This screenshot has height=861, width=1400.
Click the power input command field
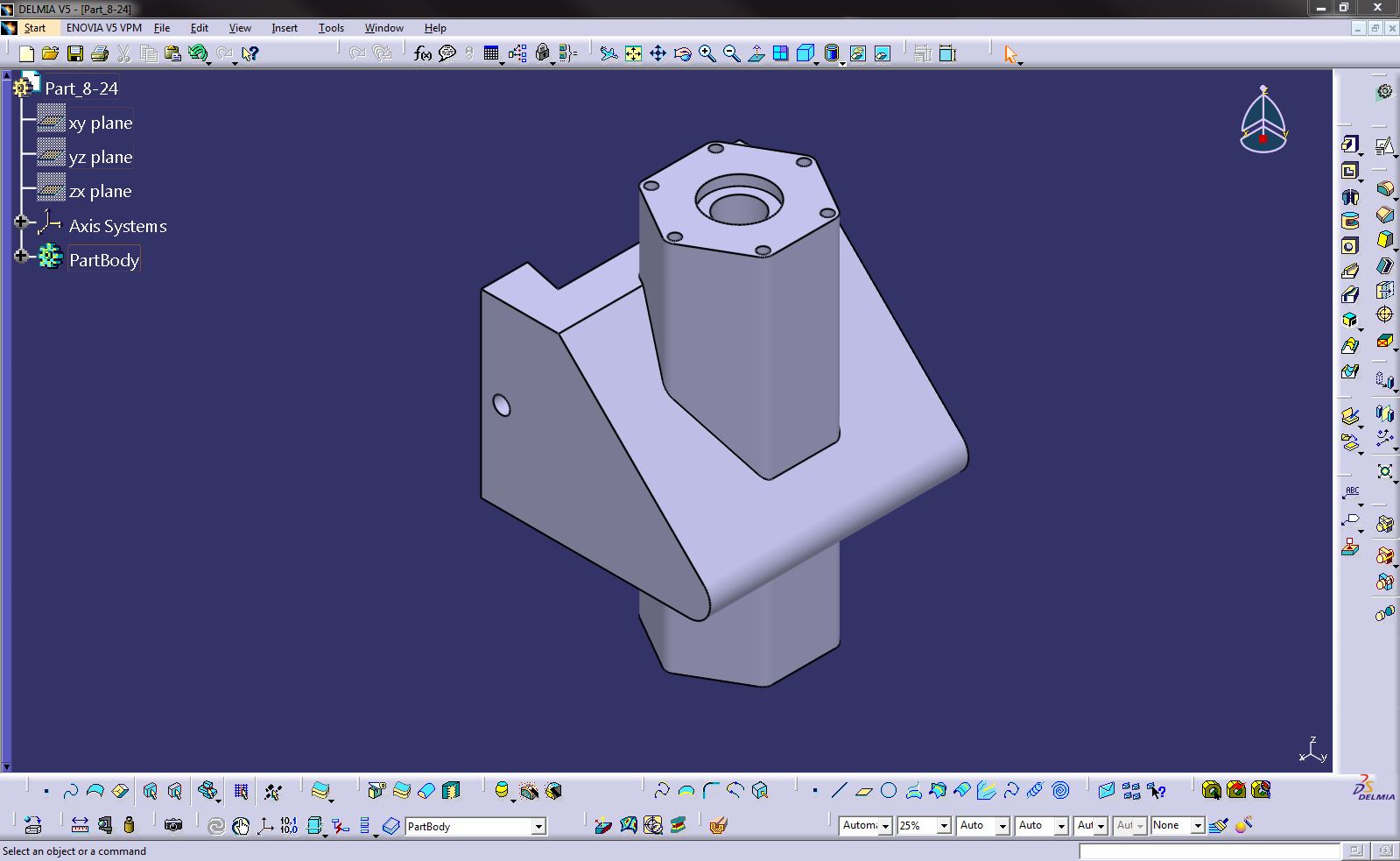pyautogui.click(x=1208, y=851)
